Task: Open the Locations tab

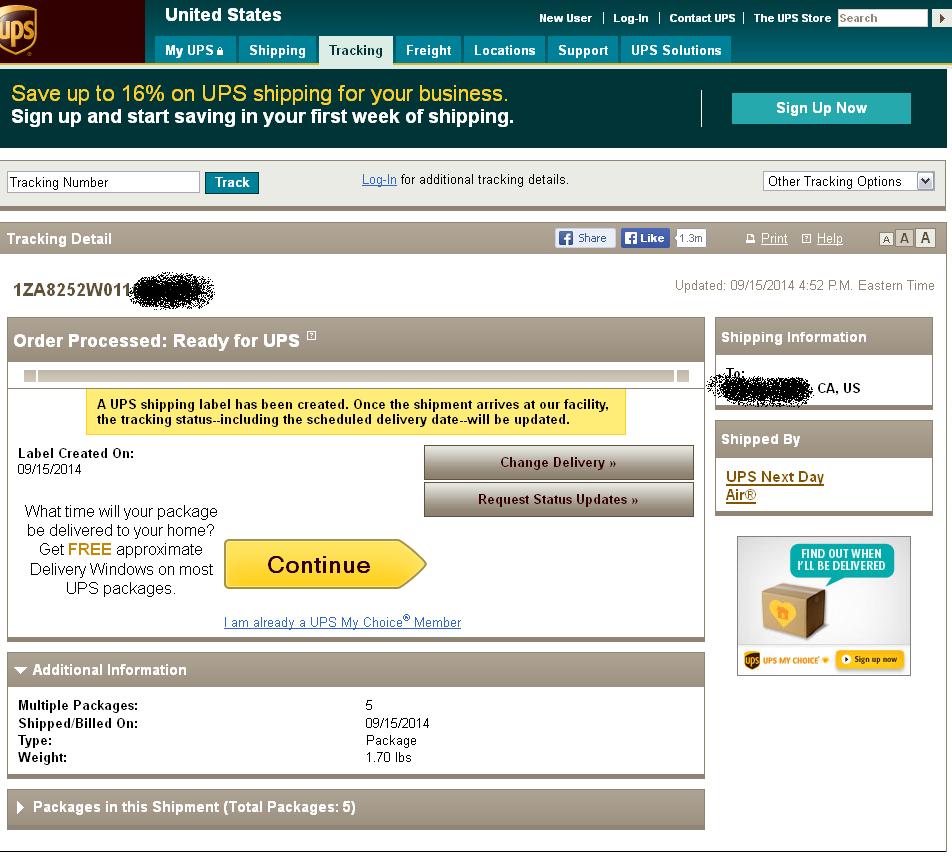Action: coord(505,50)
